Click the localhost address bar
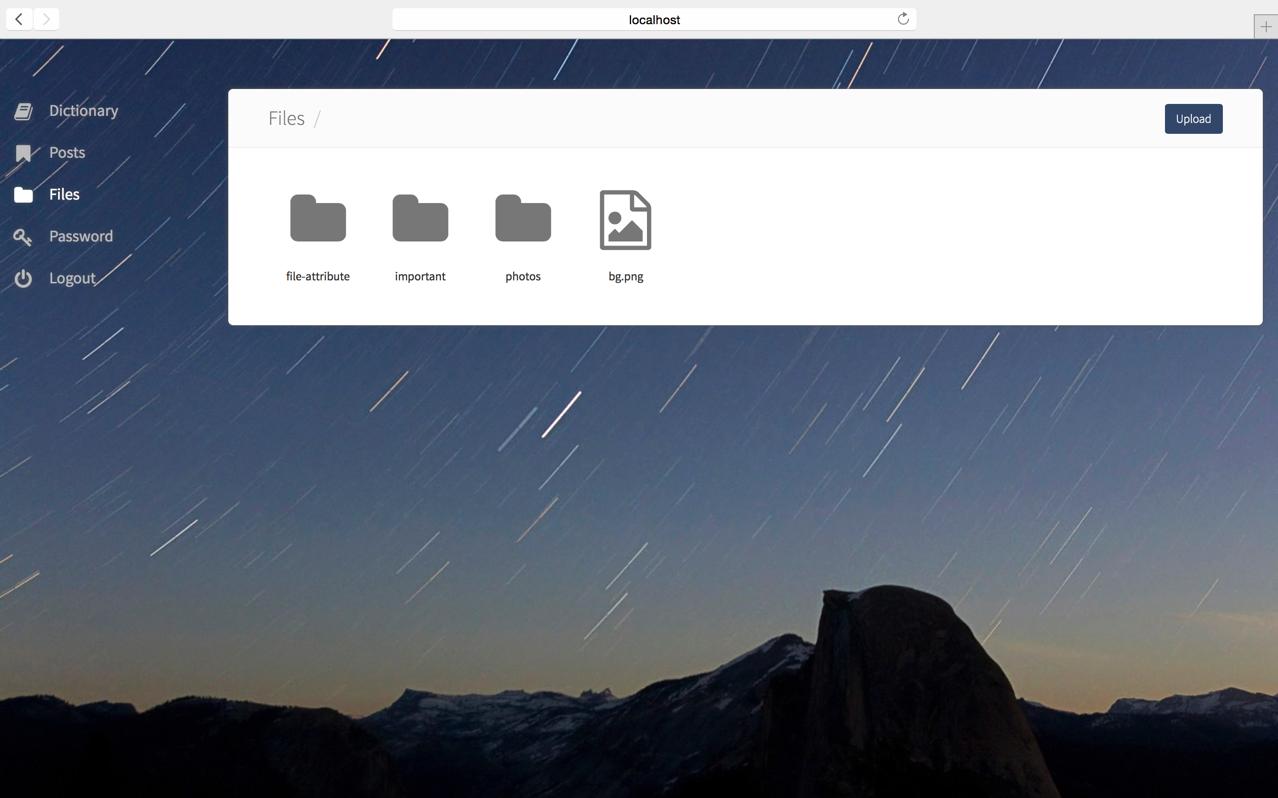1278x798 pixels. coord(654,19)
